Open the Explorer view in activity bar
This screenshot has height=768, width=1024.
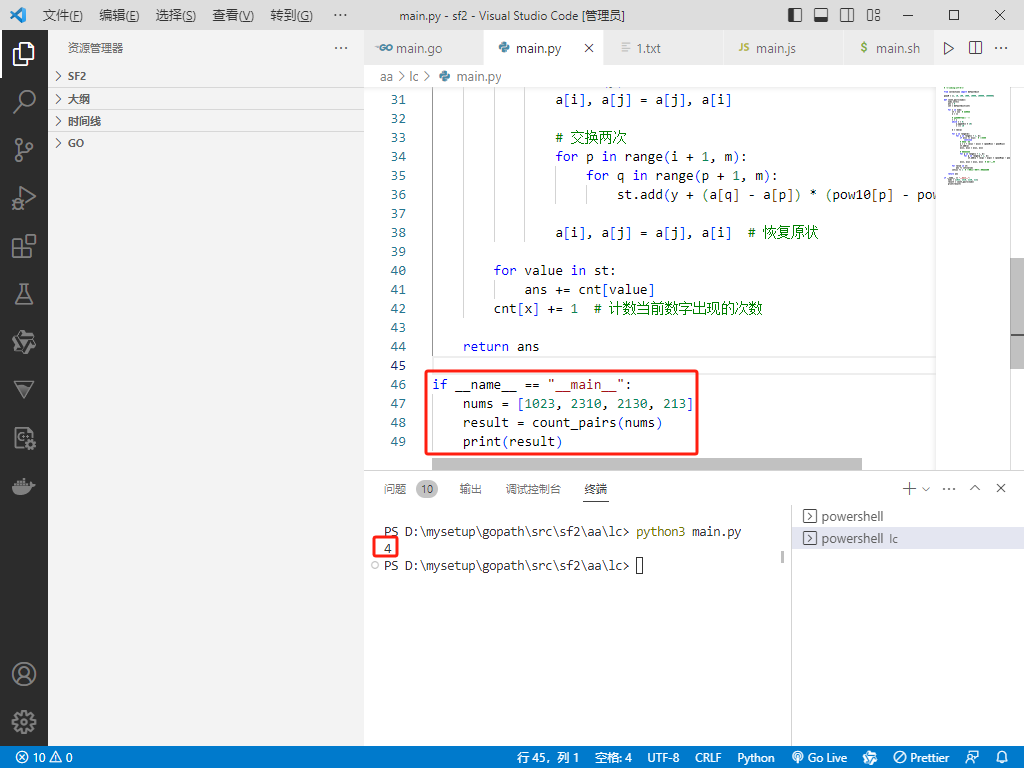point(24,54)
